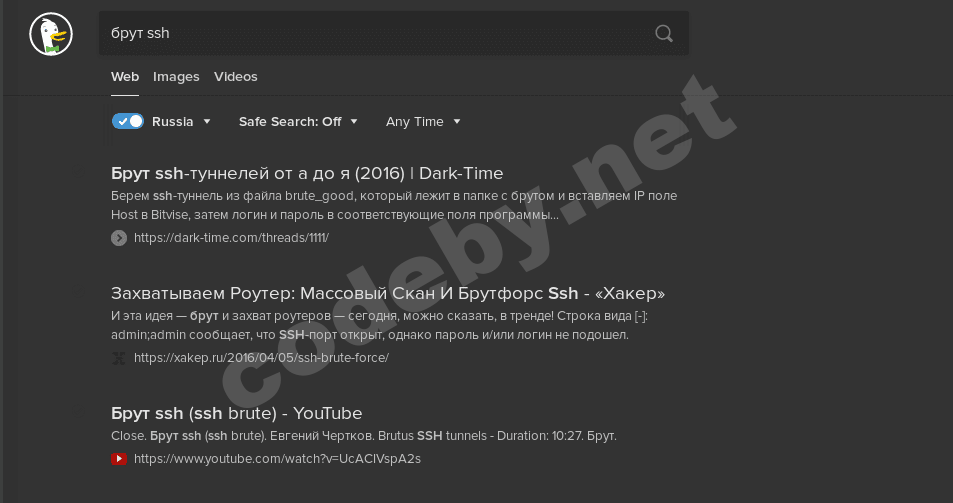Select the Web tab
The height and width of the screenshot is (503, 953).
pyautogui.click(x=125, y=77)
